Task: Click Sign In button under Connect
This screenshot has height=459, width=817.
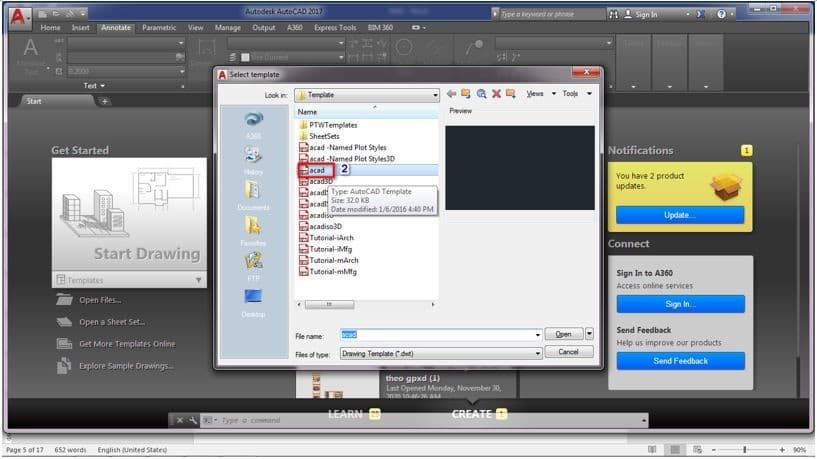Action: (x=680, y=304)
